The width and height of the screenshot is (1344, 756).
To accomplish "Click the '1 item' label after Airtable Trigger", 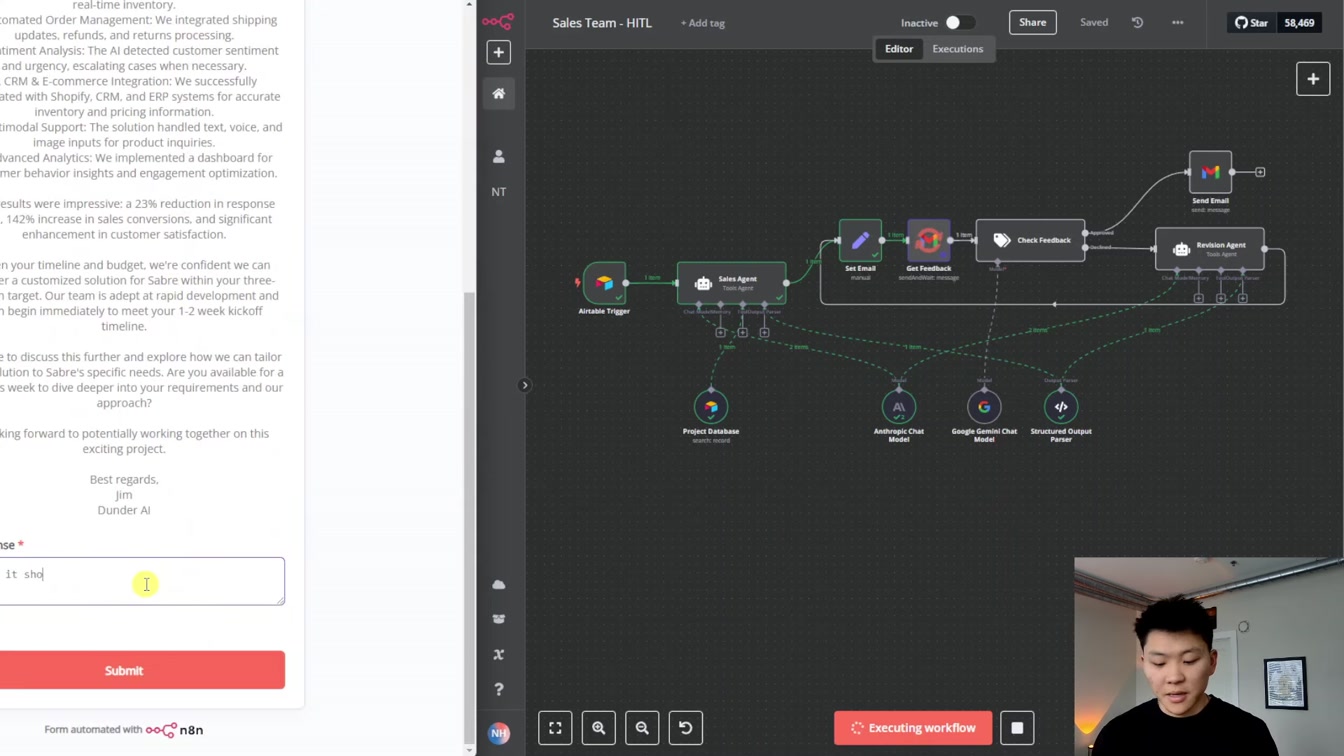I will pos(652,277).
